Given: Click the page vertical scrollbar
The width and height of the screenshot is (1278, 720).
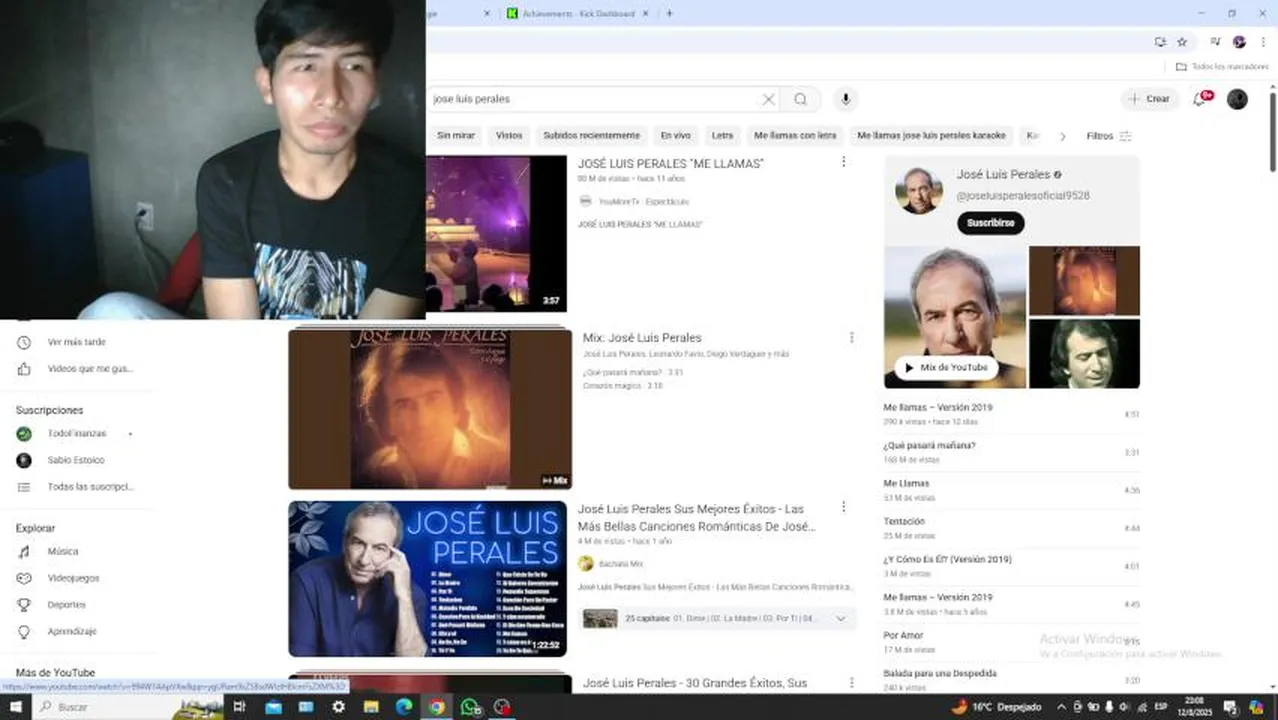Looking at the screenshot, I should (1272, 132).
